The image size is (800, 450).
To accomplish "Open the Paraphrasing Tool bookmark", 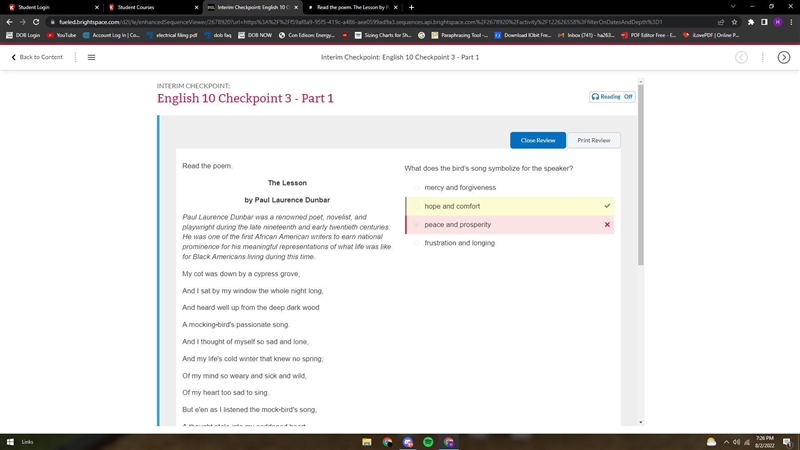I will point(460,35).
